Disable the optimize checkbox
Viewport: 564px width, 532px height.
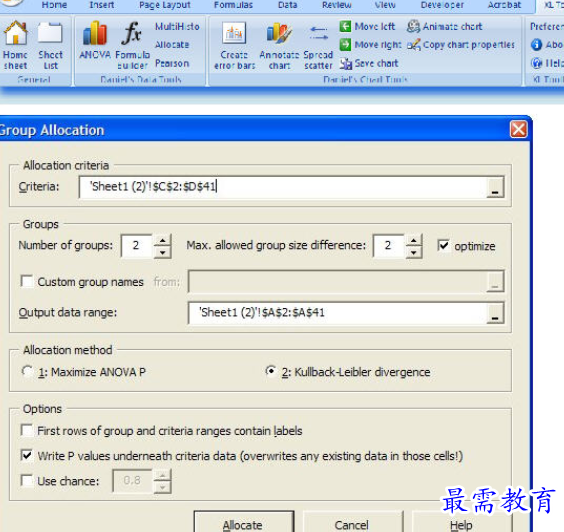coord(444,246)
